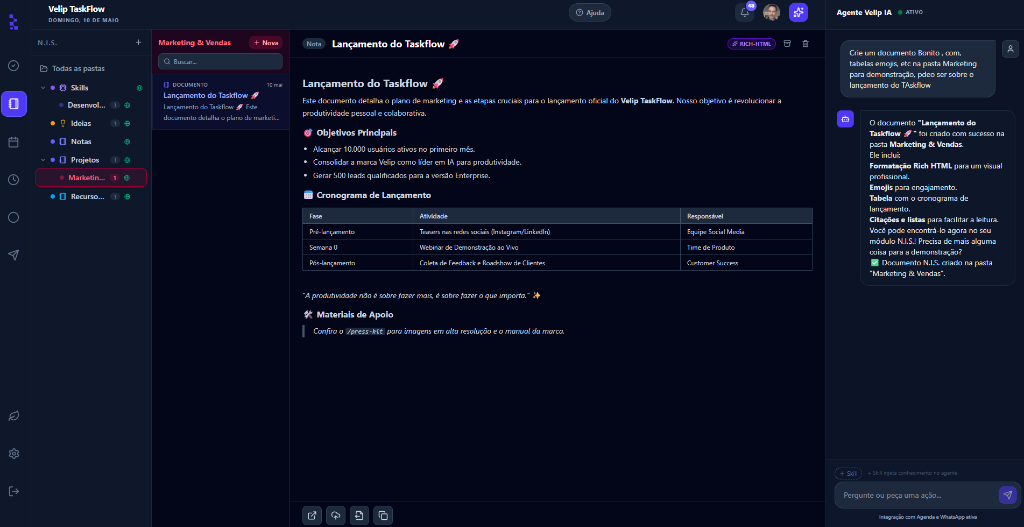Click the user icon beside chat message
Screen dimensions: 1024x527
click(1010, 49)
